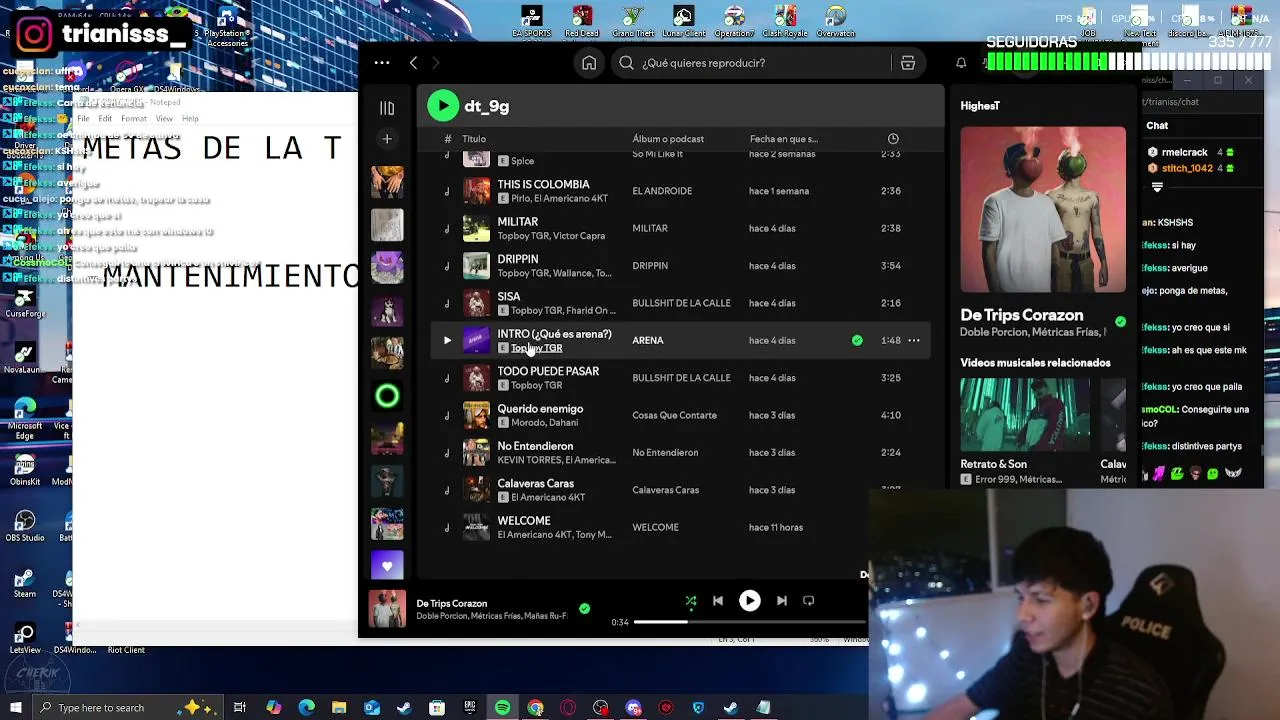The image size is (1280, 720).
Task: Skip to next track
Action: coord(781,601)
